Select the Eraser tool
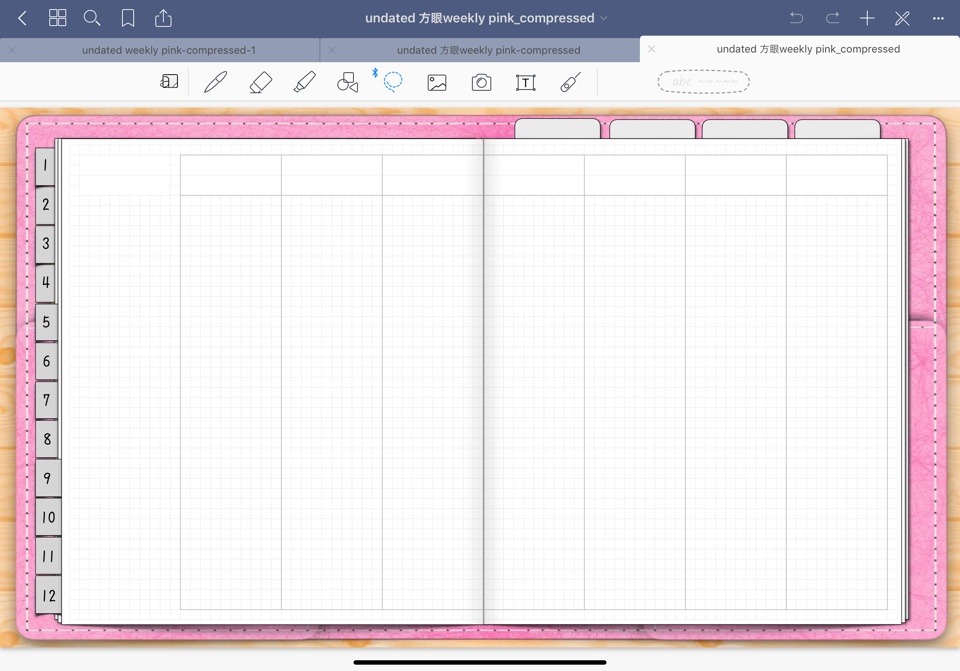Image resolution: width=960 pixels, height=671 pixels. pyautogui.click(x=260, y=81)
